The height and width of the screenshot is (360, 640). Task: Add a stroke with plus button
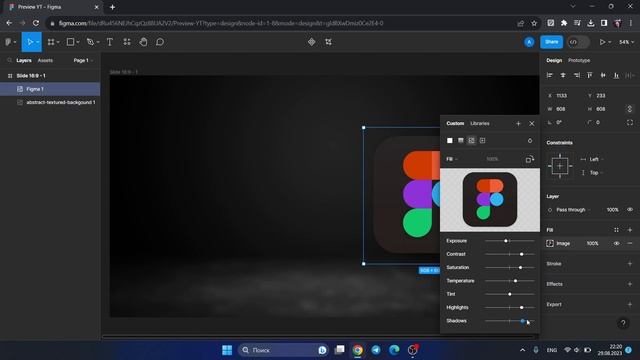click(630, 264)
